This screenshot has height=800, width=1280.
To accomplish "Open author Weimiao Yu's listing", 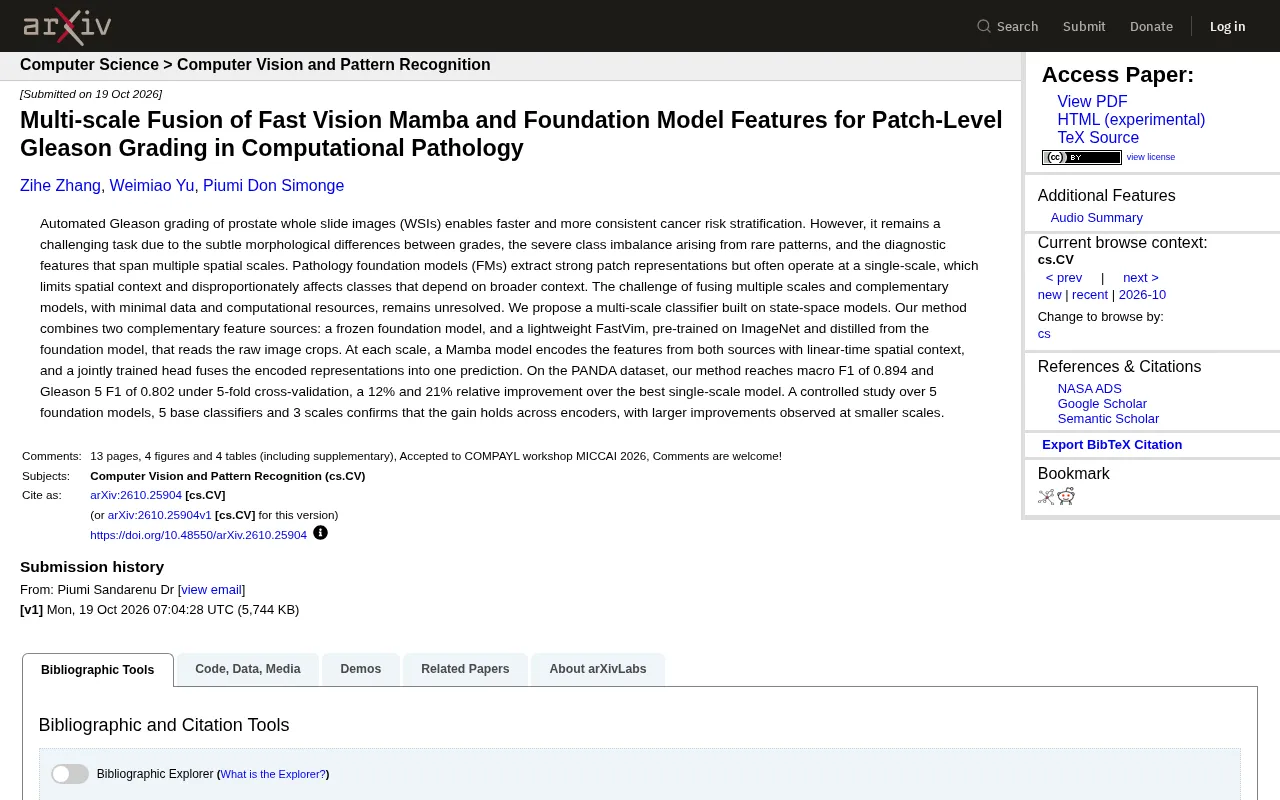I will pos(152,186).
